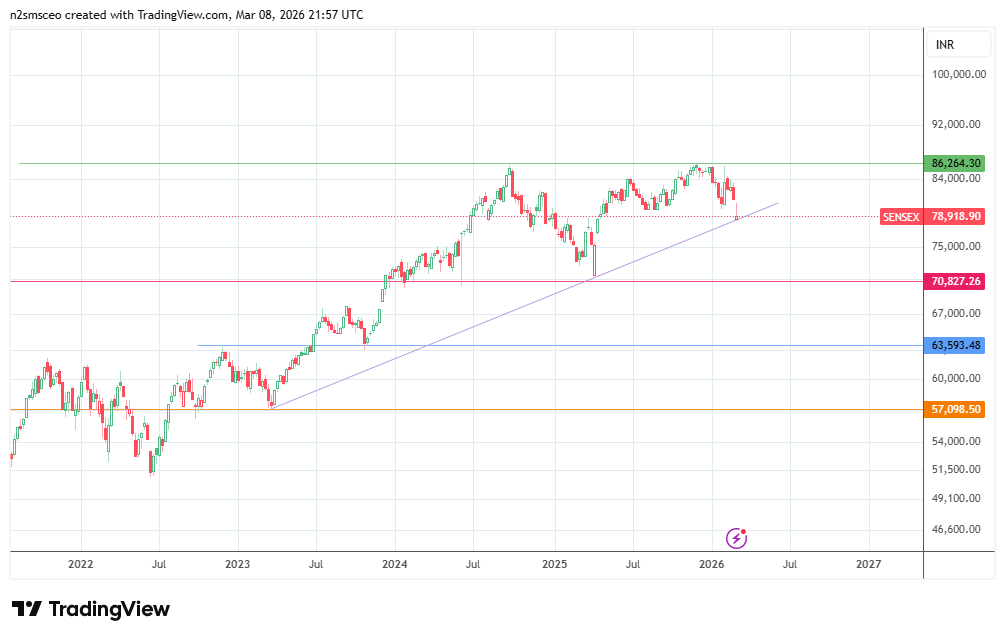Click the pink 70,827.26 price level label
1005x639 pixels.
tap(956, 282)
